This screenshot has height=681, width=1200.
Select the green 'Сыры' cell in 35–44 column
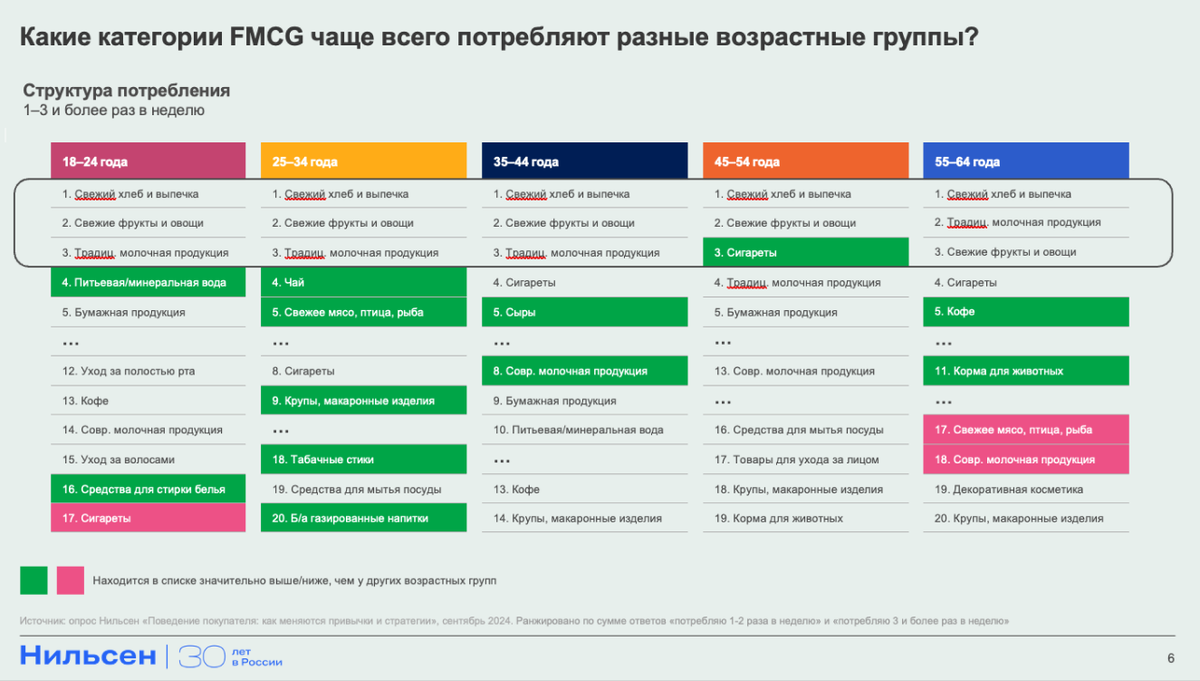[x=584, y=311]
